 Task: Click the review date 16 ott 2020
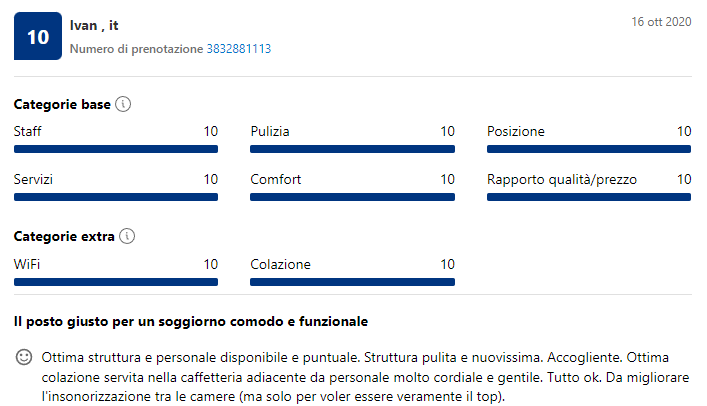661,22
